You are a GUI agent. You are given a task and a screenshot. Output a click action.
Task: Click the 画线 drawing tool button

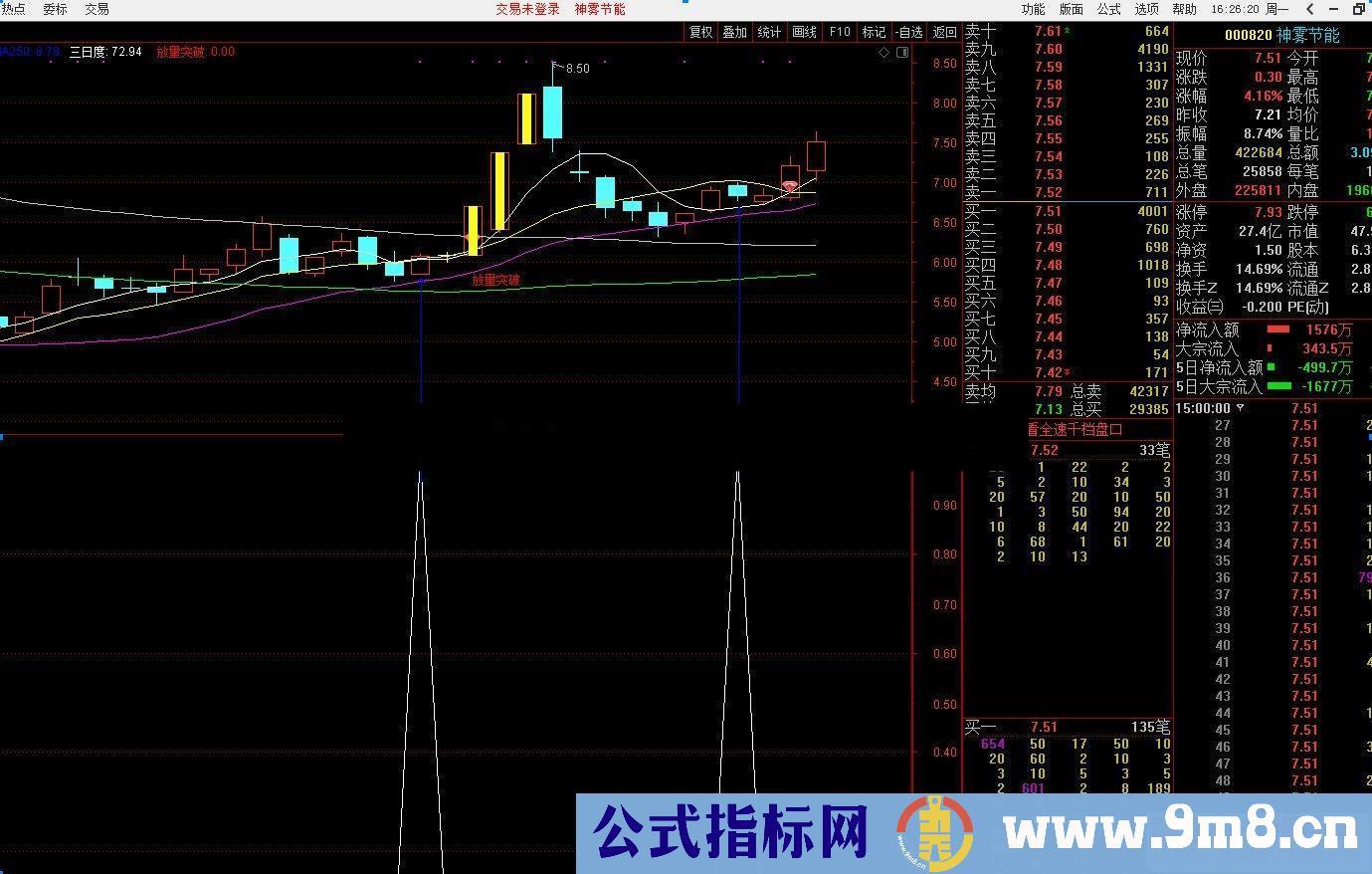click(x=804, y=32)
